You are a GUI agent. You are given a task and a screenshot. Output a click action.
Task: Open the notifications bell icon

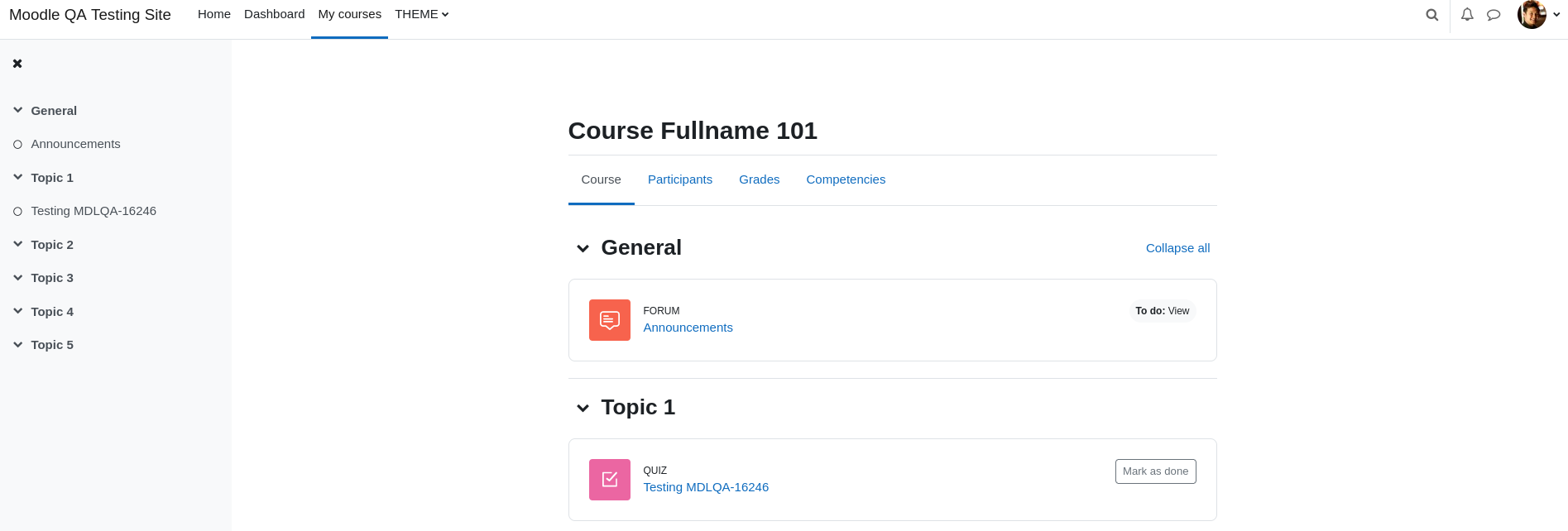click(x=1467, y=15)
